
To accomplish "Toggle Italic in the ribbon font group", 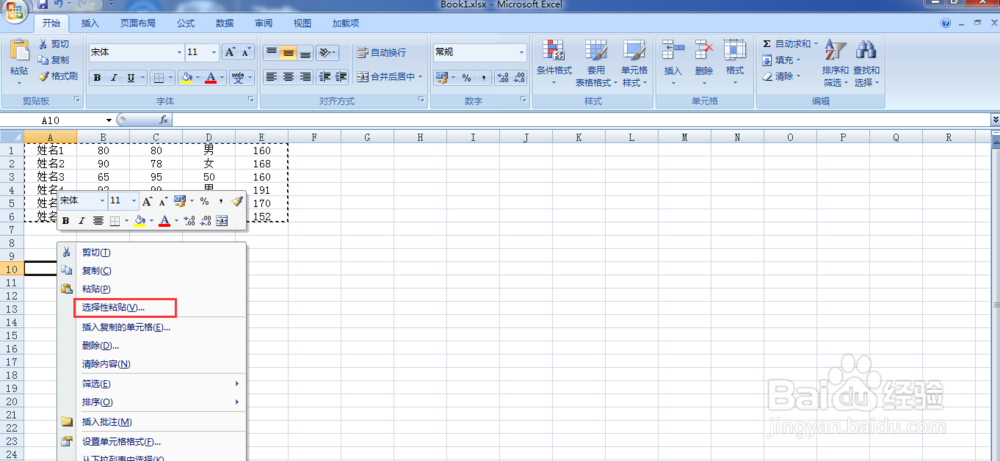I will [114, 78].
